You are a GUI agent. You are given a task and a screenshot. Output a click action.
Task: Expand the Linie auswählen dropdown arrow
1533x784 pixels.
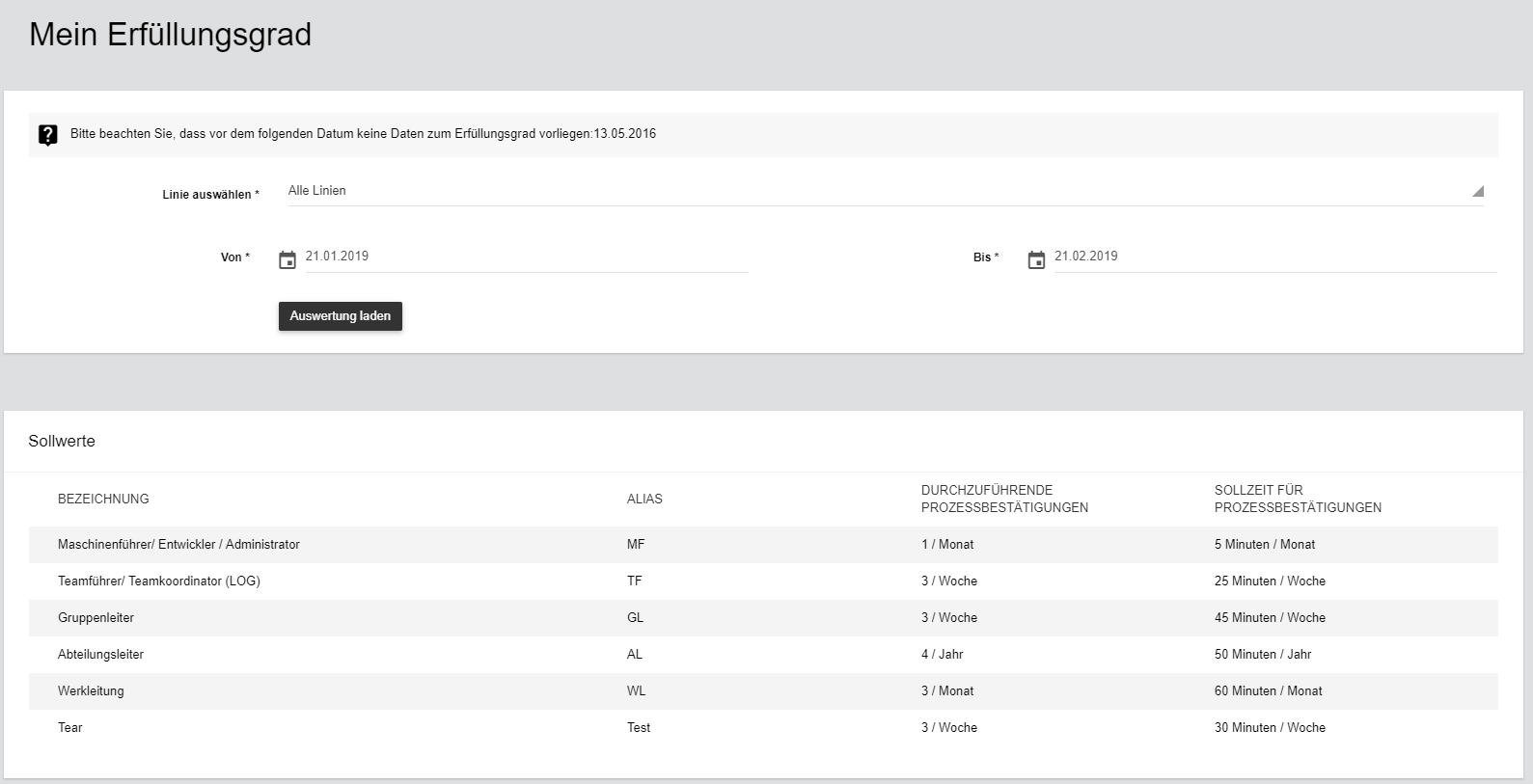click(1477, 192)
